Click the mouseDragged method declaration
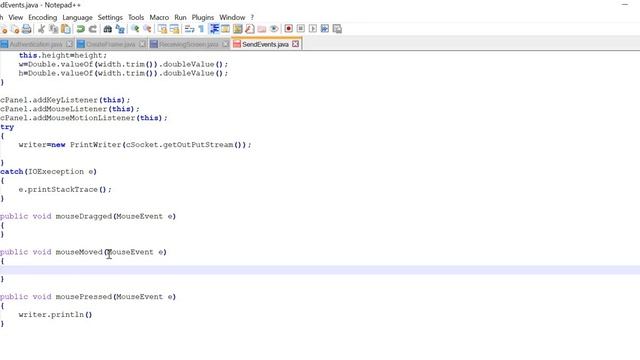The width and height of the screenshot is (640, 360). (x=88, y=216)
